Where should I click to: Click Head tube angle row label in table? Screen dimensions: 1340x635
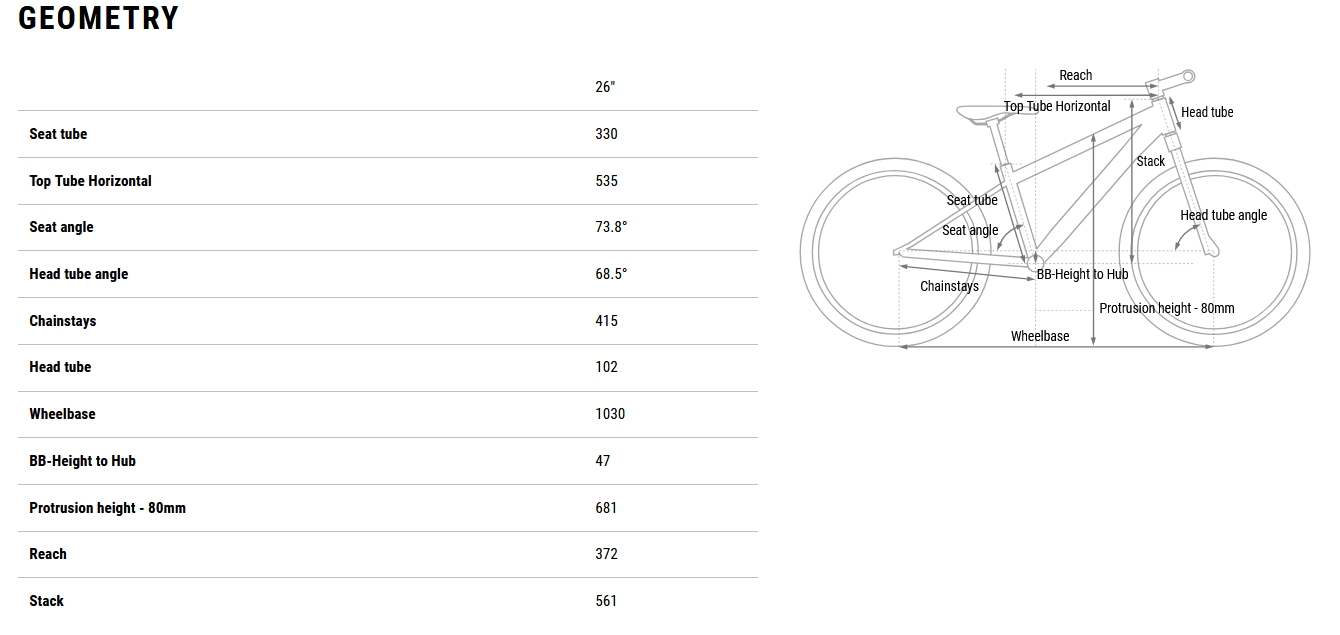(79, 274)
